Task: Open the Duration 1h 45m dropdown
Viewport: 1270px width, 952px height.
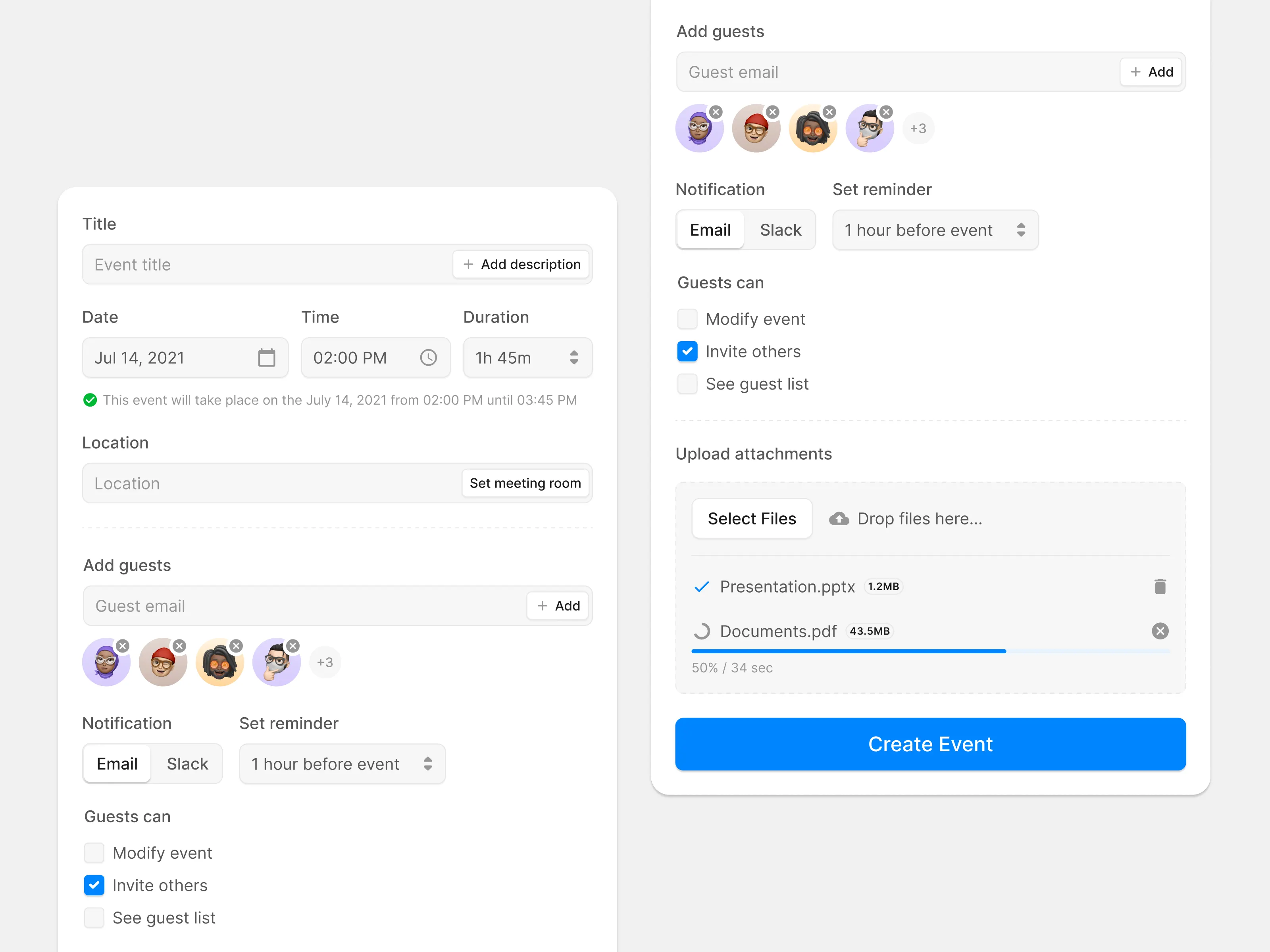Action: pyautogui.click(x=527, y=357)
